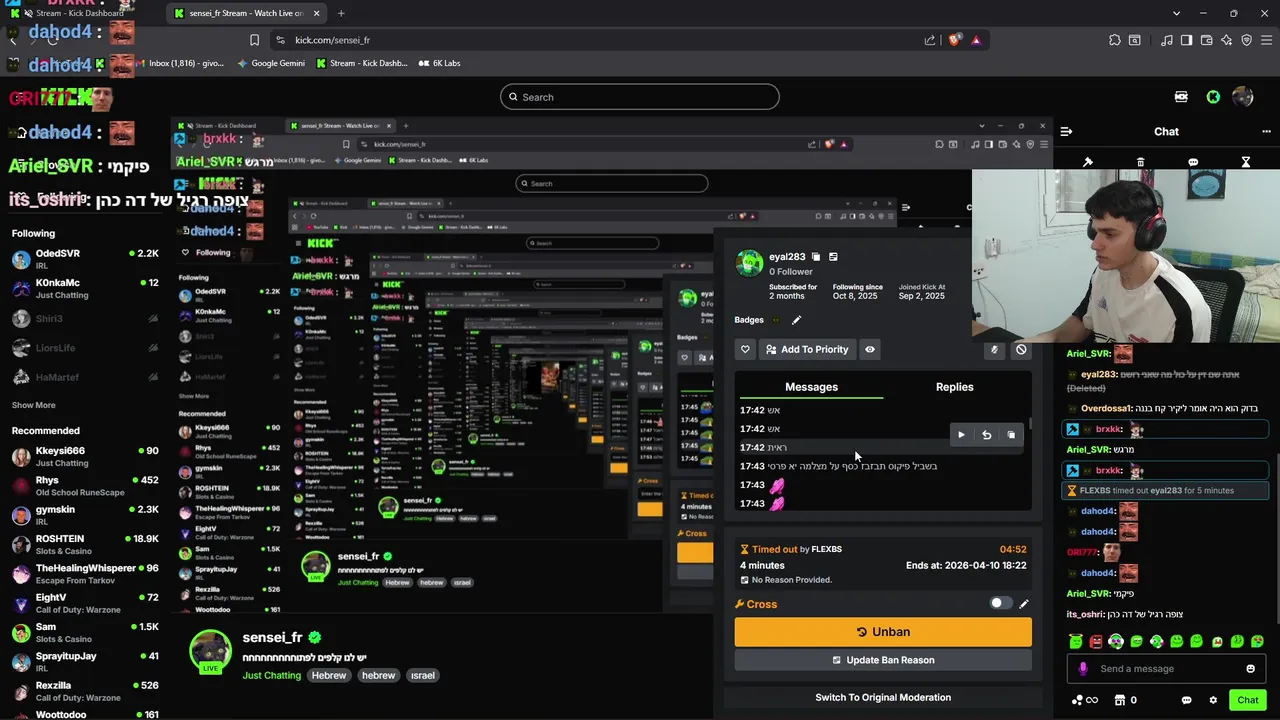
Task: Open eyal283's avatar in the user panel
Action: tap(749, 263)
